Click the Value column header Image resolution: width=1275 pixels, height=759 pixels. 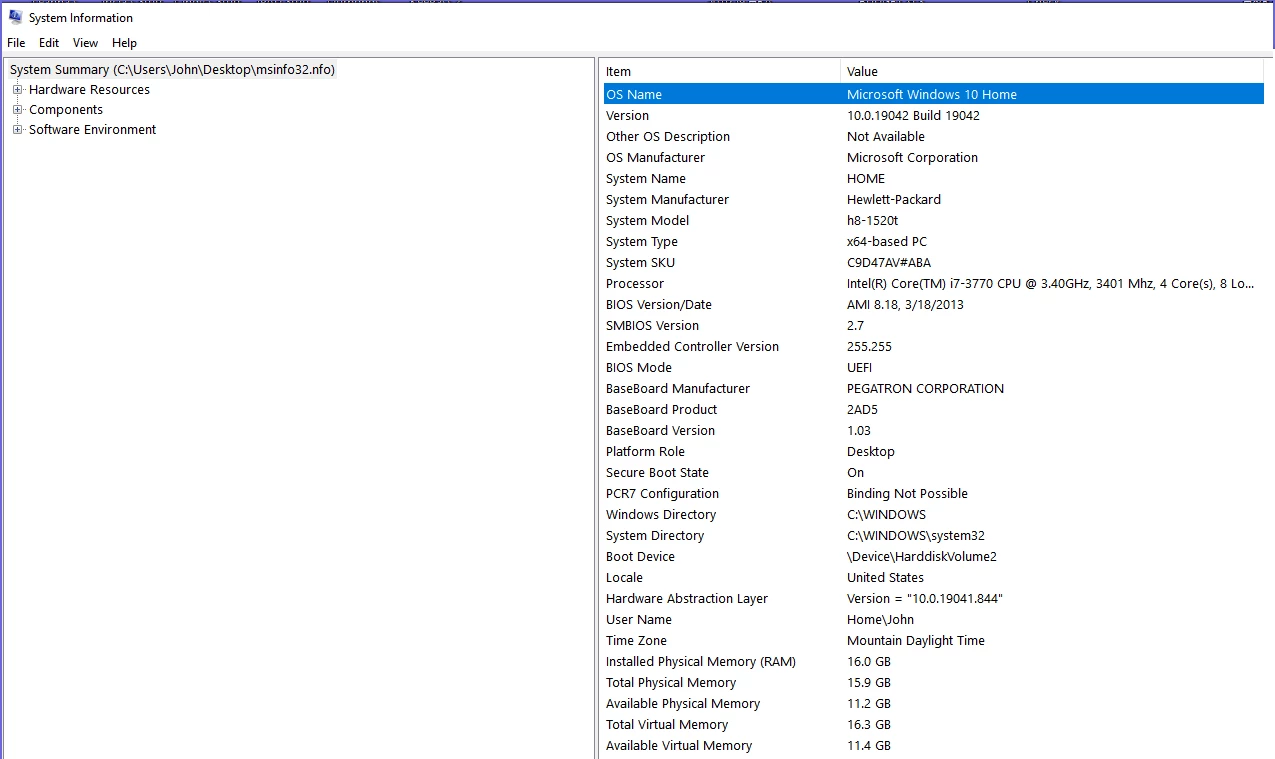tap(1052, 72)
